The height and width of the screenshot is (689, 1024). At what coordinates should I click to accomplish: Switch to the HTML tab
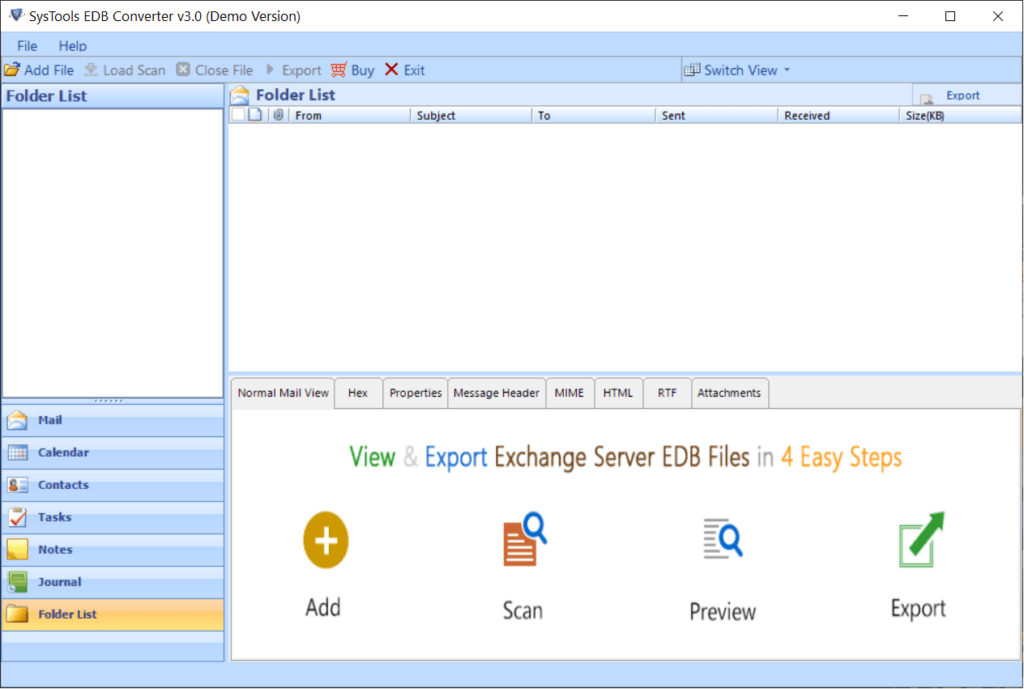pos(618,393)
